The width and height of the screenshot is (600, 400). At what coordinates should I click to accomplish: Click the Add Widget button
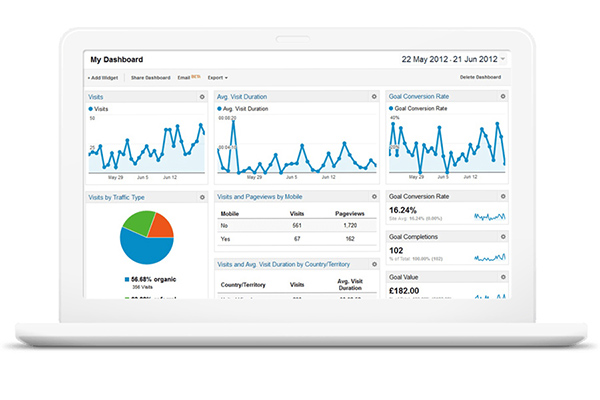point(104,77)
